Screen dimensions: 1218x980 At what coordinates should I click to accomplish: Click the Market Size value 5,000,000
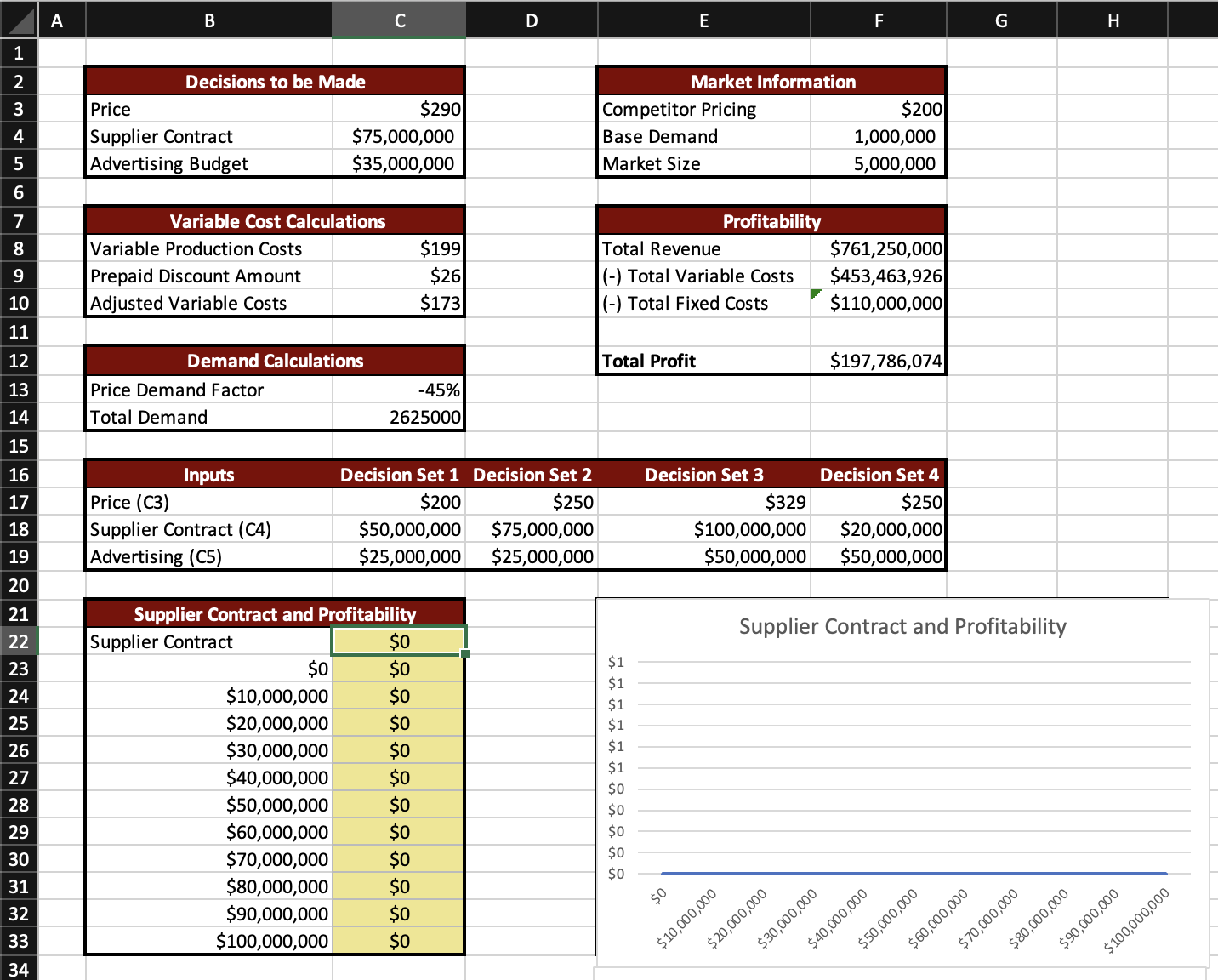895,163
